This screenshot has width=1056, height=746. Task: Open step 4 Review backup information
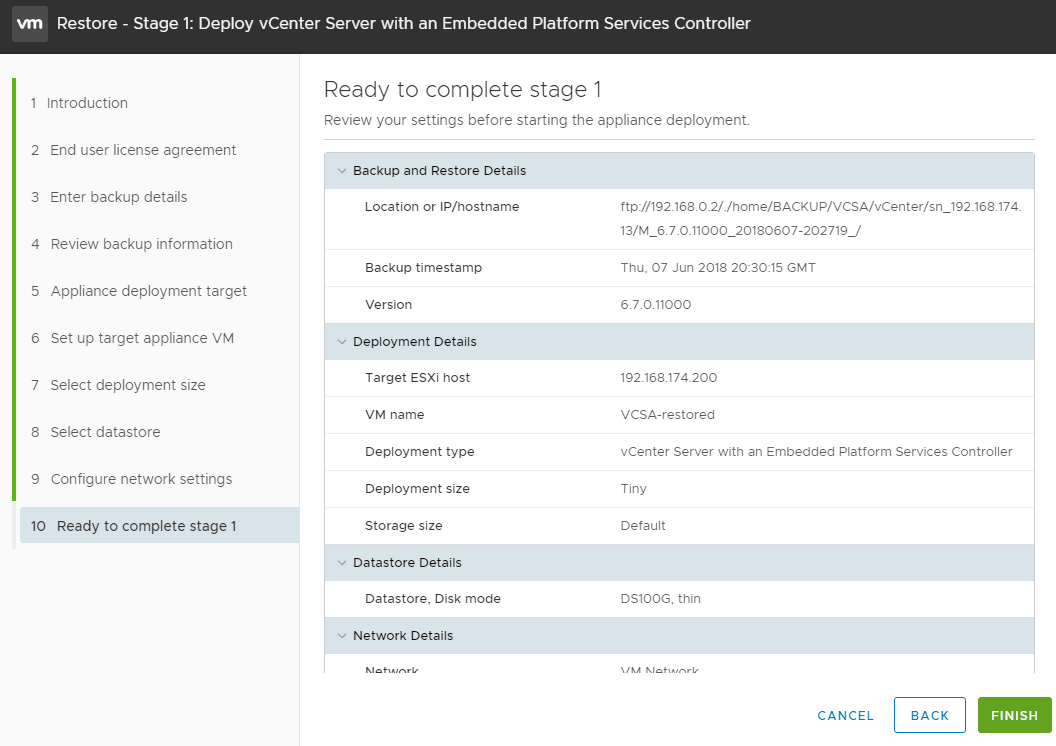(x=132, y=244)
